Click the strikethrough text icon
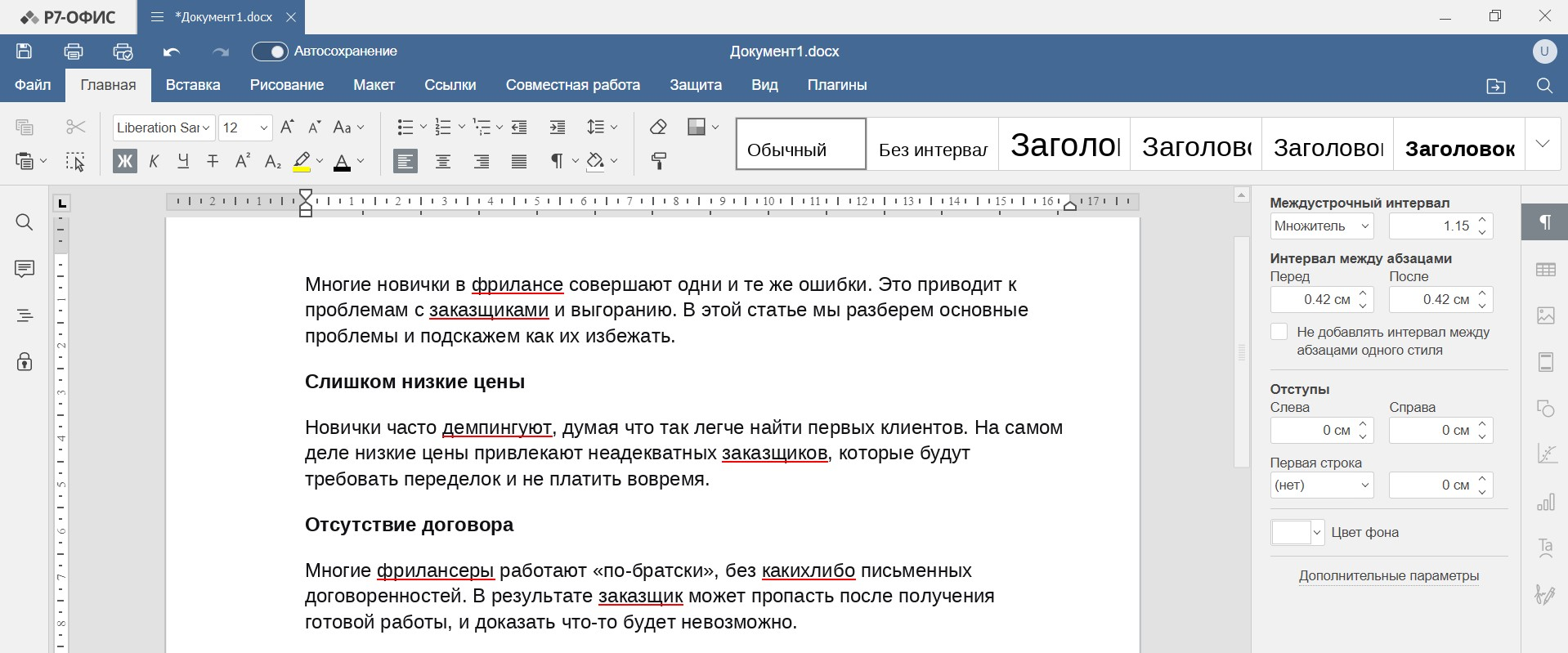The height and width of the screenshot is (653, 1568). pyautogui.click(x=213, y=162)
